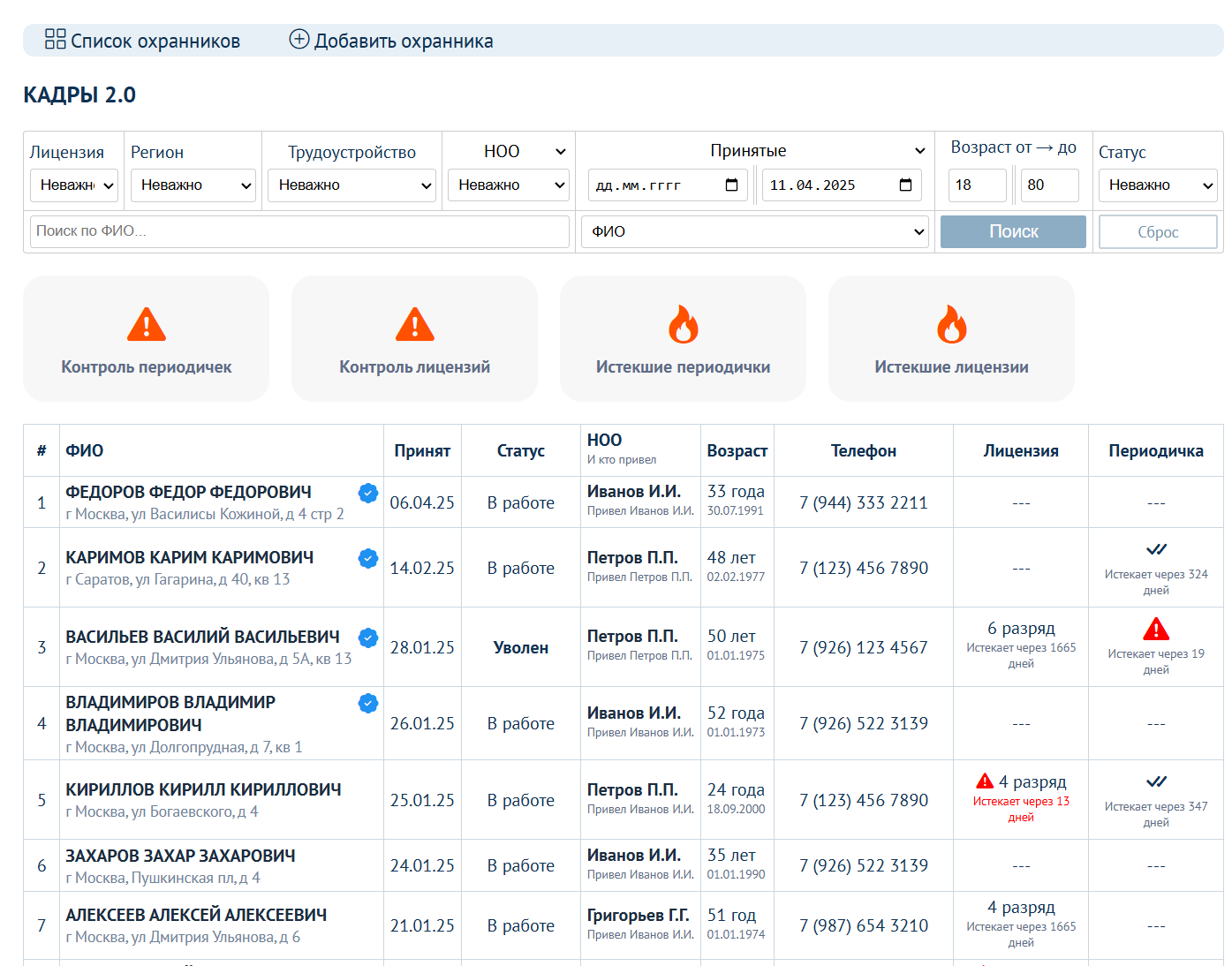This screenshot has width=1232, height=966.
Task: Click the grid icon beside Список охранников
Action: [55, 39]
